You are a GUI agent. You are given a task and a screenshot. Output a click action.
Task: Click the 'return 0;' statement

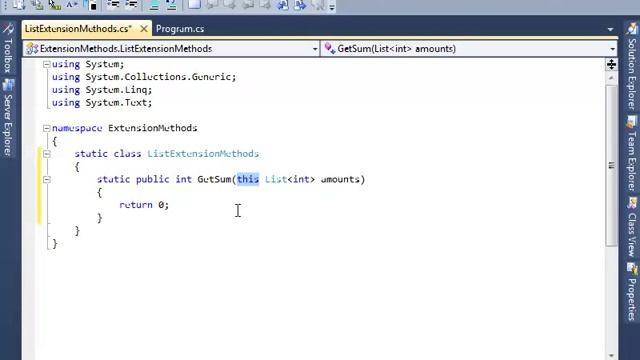[x=144, y=205]
